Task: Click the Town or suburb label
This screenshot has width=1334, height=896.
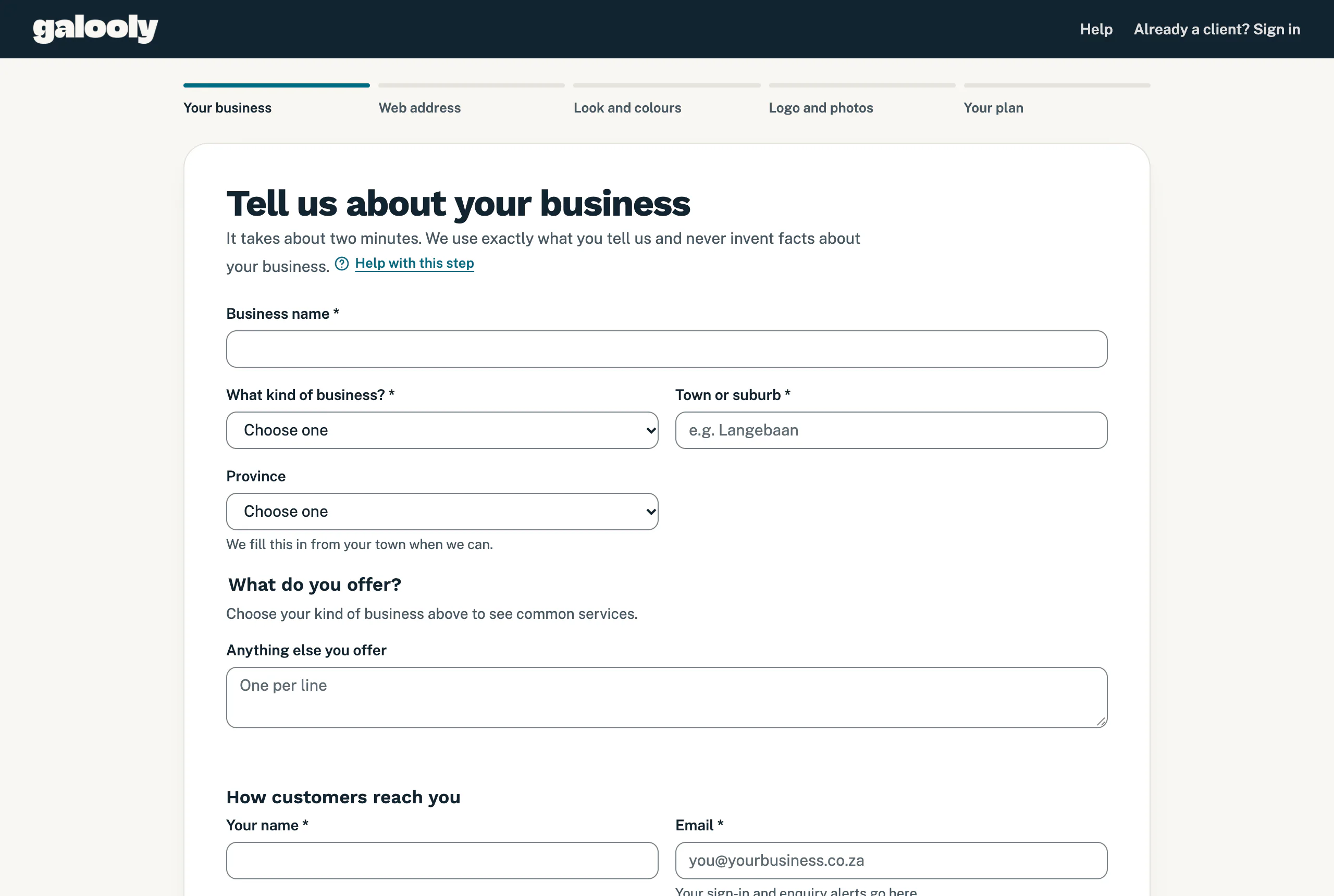Action: 733,395
